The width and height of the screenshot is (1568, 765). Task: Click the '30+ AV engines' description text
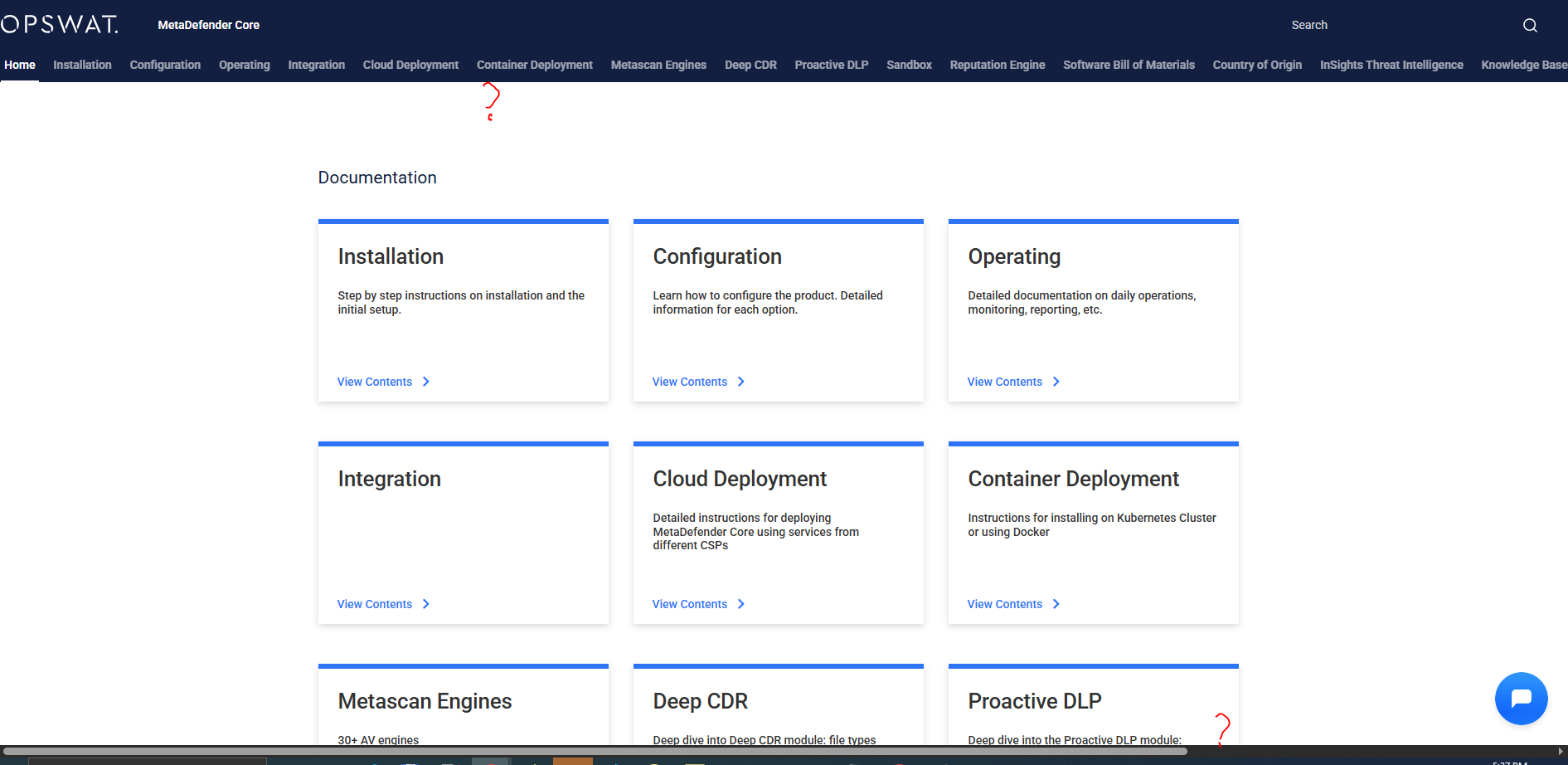[378, 740]
